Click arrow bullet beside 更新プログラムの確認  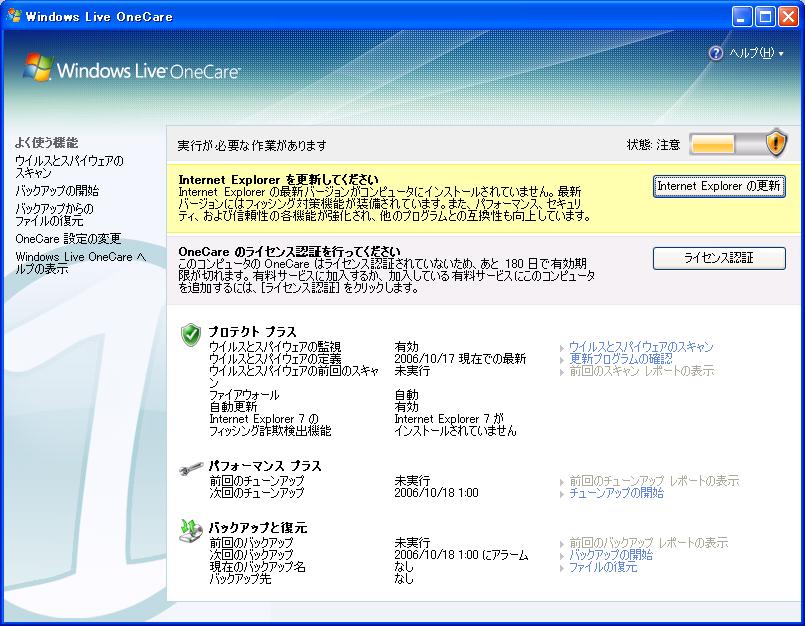point(562,360)
